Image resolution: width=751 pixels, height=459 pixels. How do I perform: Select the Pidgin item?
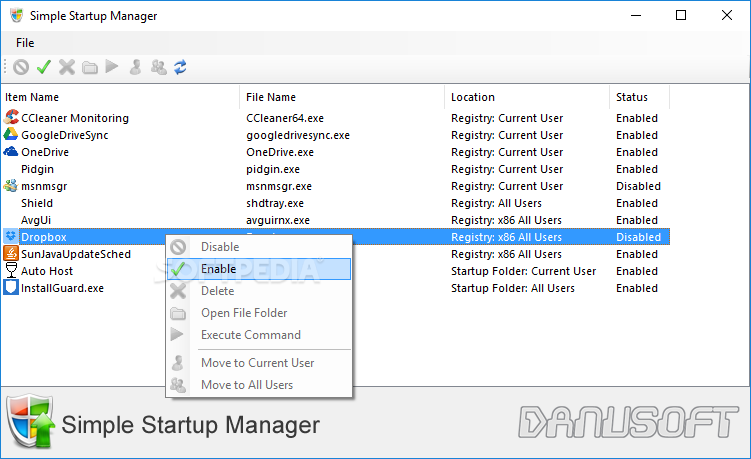tap(37, 169)
